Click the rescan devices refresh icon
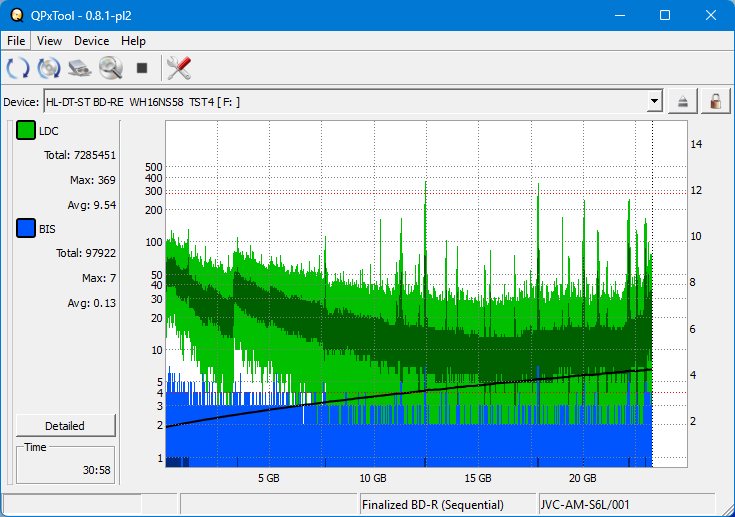 (18, 68)
